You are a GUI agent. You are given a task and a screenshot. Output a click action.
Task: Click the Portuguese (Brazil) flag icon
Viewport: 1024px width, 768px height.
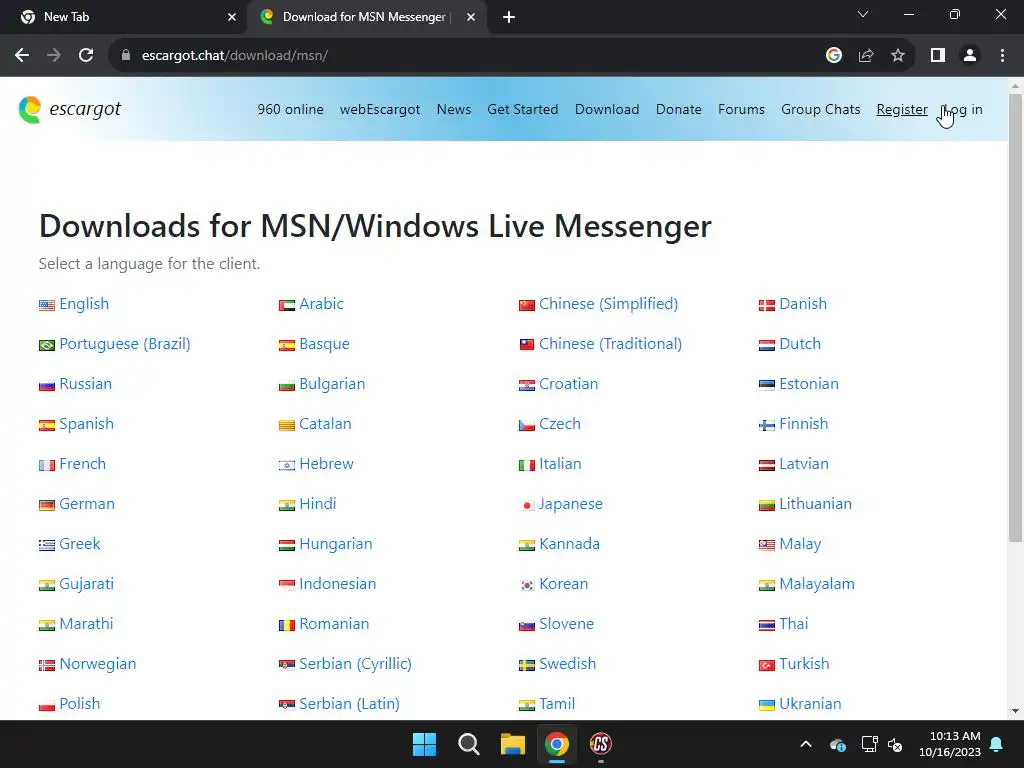46,345
